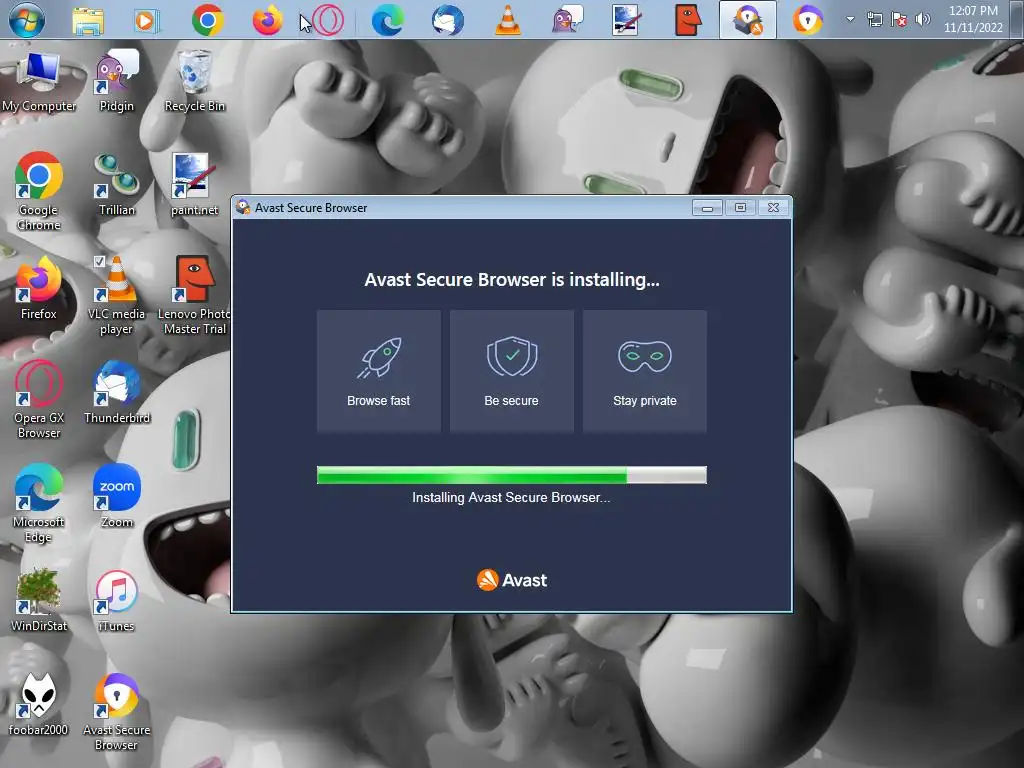Select the Thunderbird desktop shortcut
The height and width of the screenshot is (768, 1024).
tap(116, 392)
